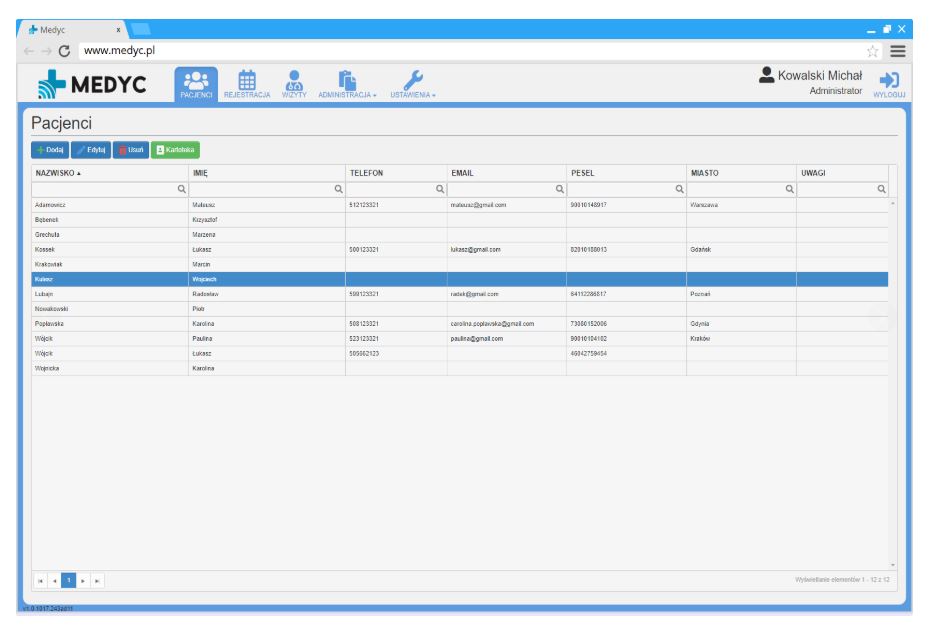Select the Poplawska Karolina patient row
The width and height of the screenshot is (932, 632).
110,324
